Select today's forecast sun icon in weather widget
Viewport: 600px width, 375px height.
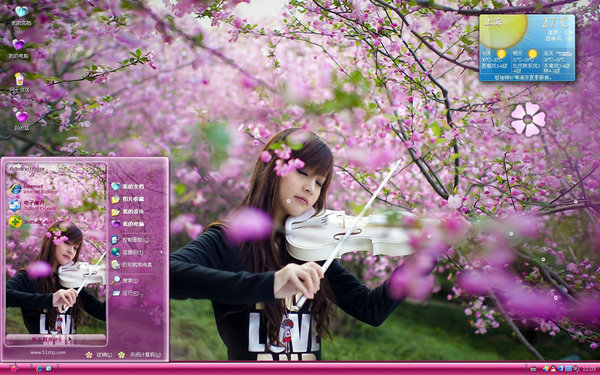tap(501, 54)
